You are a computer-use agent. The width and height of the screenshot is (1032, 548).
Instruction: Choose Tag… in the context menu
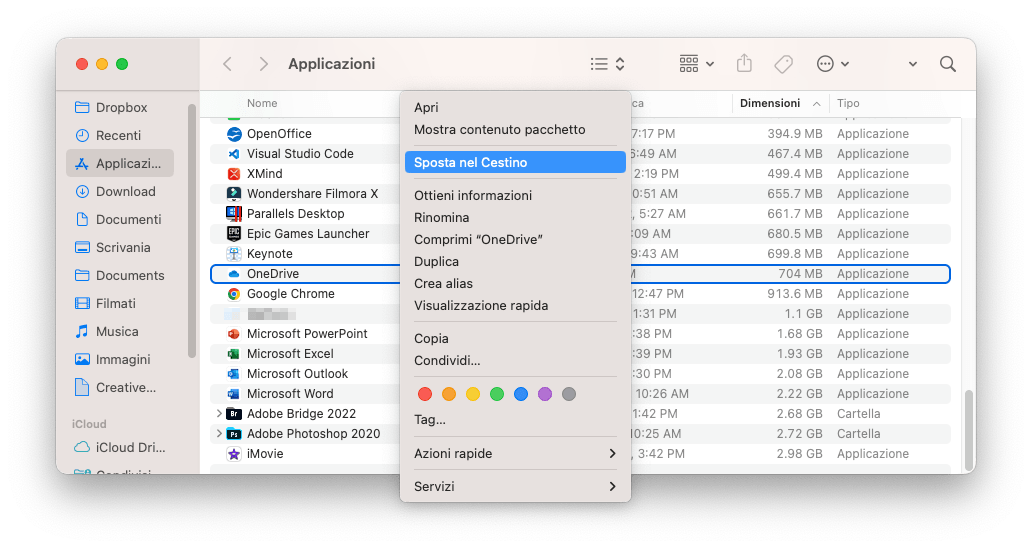pos(515,420)
